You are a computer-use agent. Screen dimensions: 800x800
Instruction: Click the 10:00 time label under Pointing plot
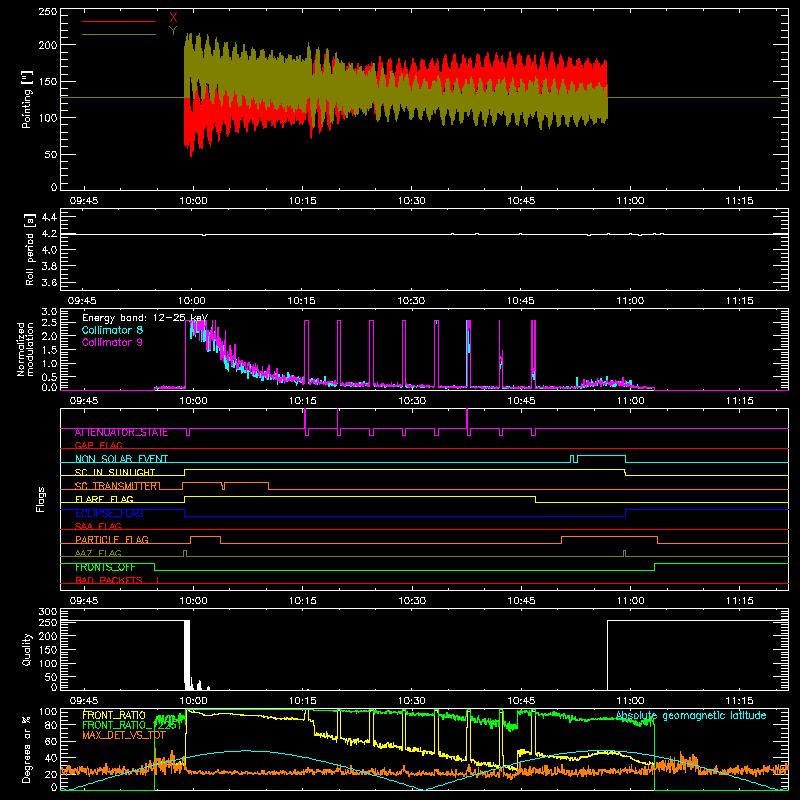point(193,201)
